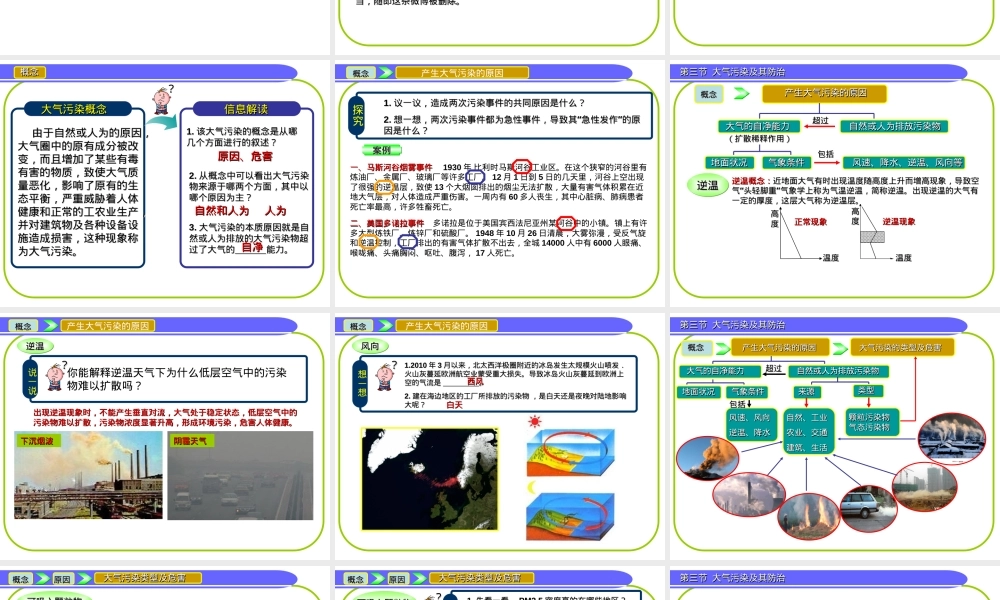
Task: Click the red heading 一、马斯河谷烟雾事件
Action: (x=391, y=167)
